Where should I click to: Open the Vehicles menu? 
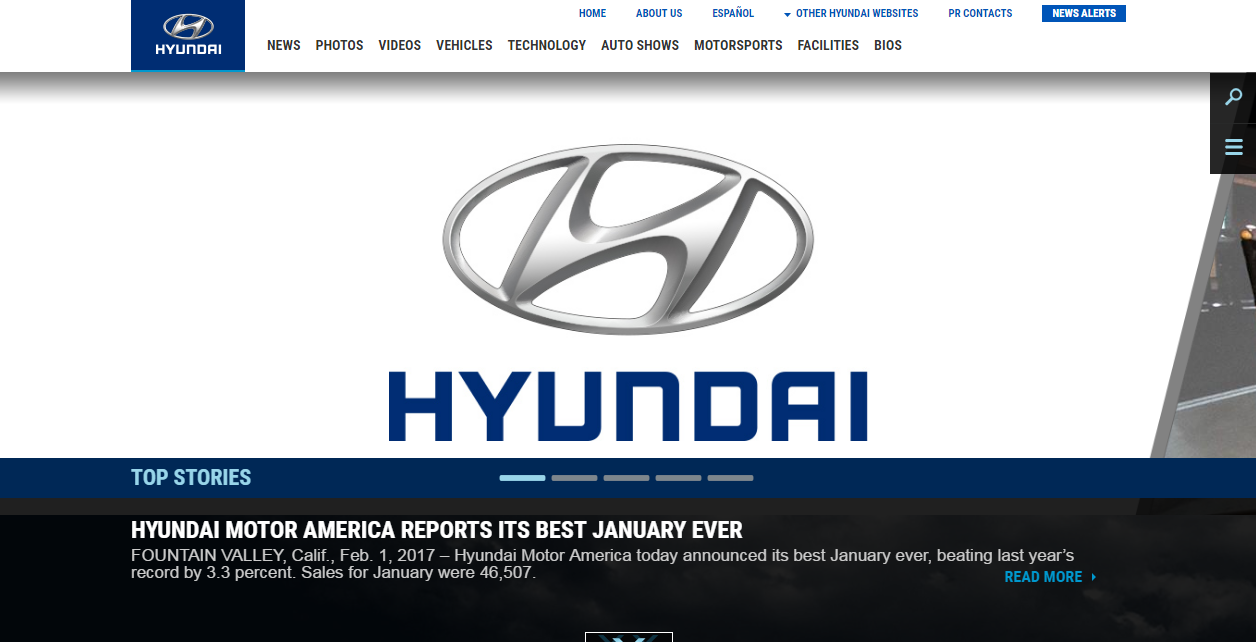point(464,45)
